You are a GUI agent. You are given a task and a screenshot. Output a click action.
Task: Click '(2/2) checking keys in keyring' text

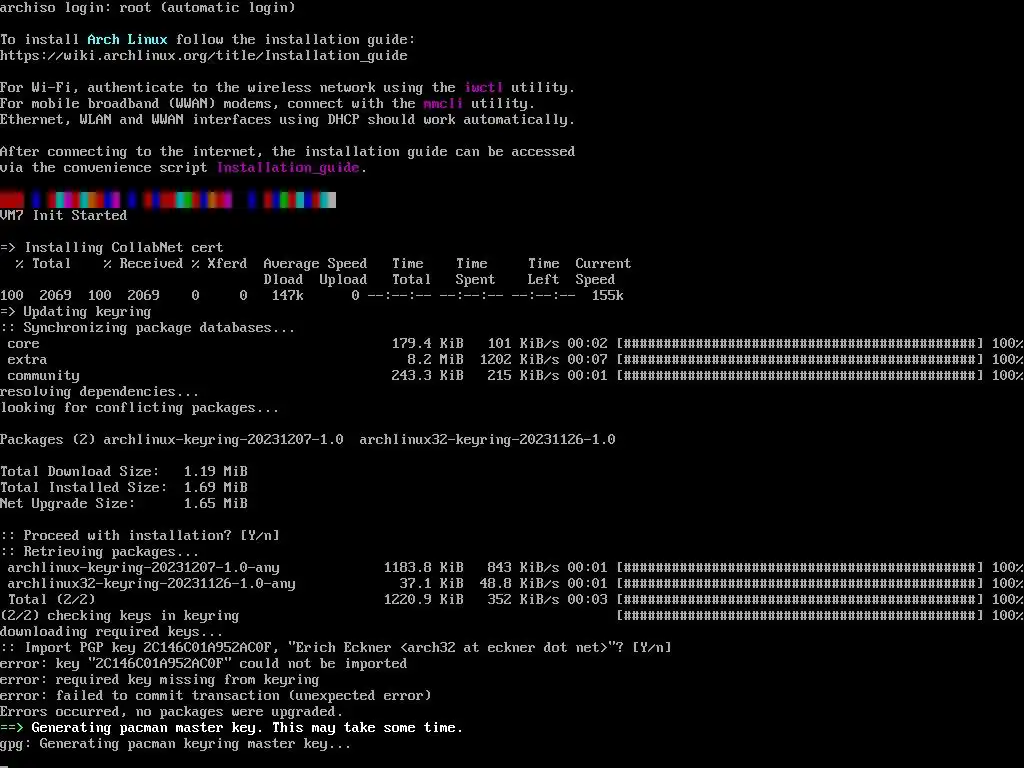(120, 615)
